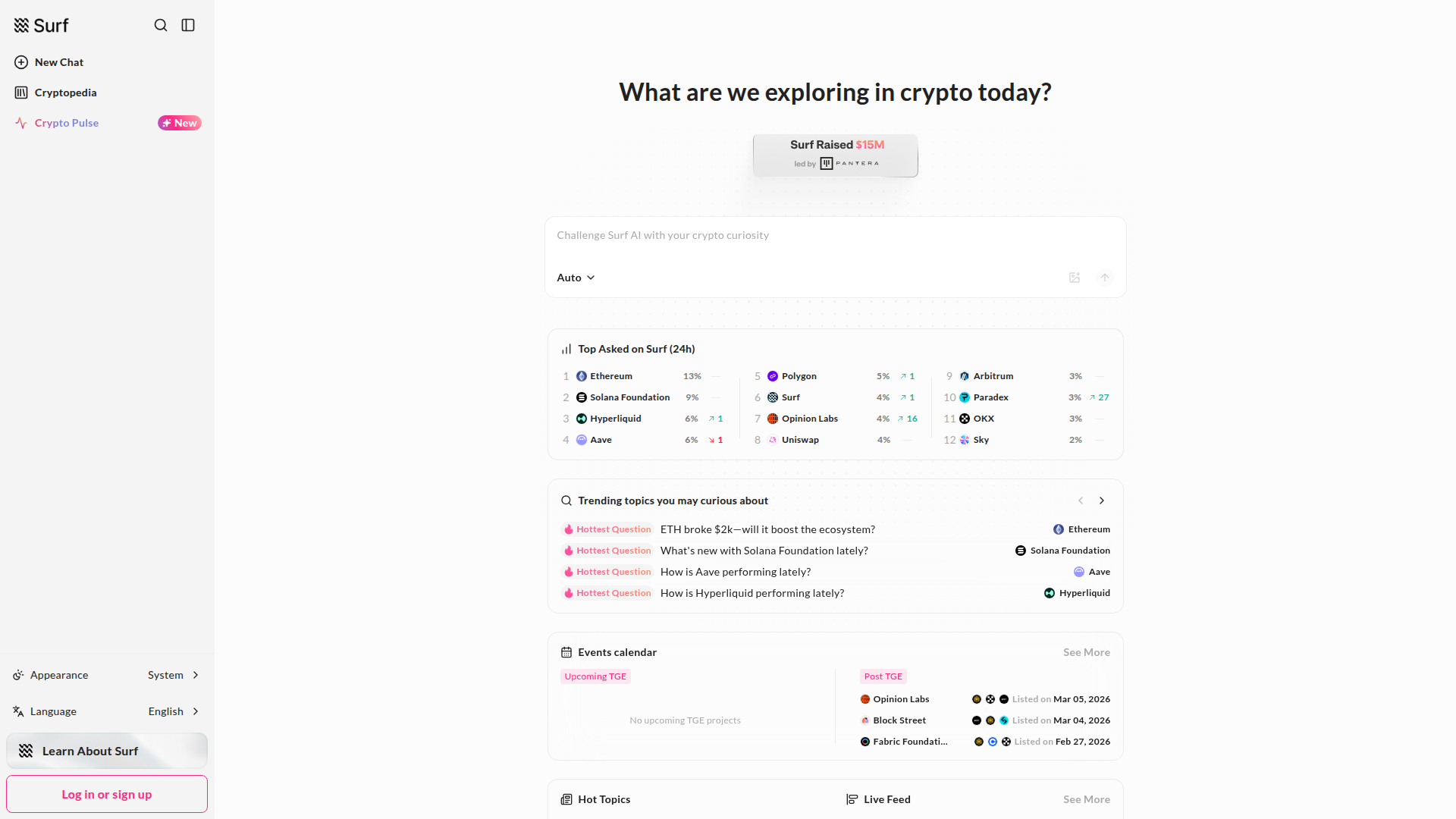Click the search icon in sidebar
The image size is (1456, 819).
(x=161, y=25)
